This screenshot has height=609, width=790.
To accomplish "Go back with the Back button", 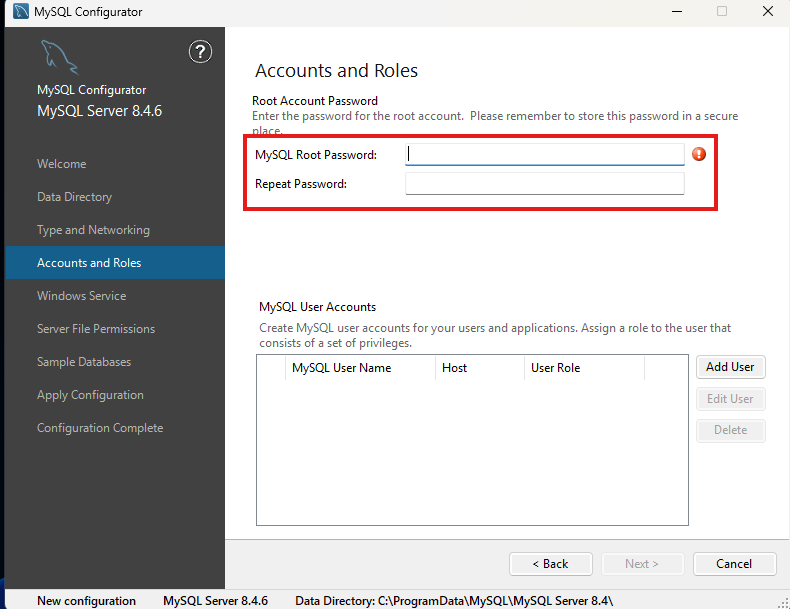I will point(551,564).
